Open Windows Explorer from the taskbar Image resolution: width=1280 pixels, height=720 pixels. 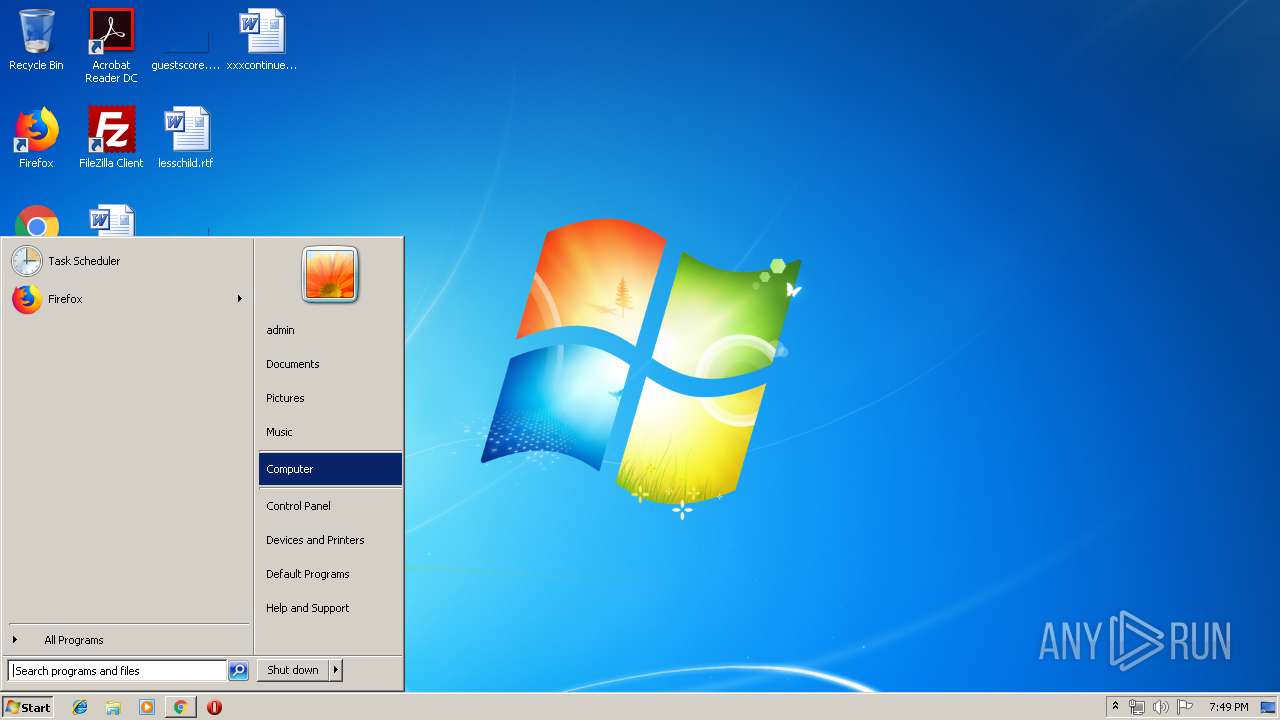click(x=113, y=707)
